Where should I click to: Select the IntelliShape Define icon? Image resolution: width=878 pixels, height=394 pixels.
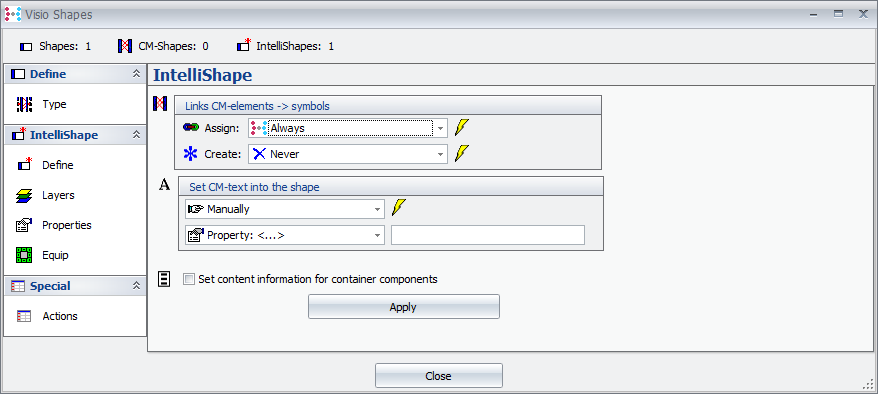25,165
